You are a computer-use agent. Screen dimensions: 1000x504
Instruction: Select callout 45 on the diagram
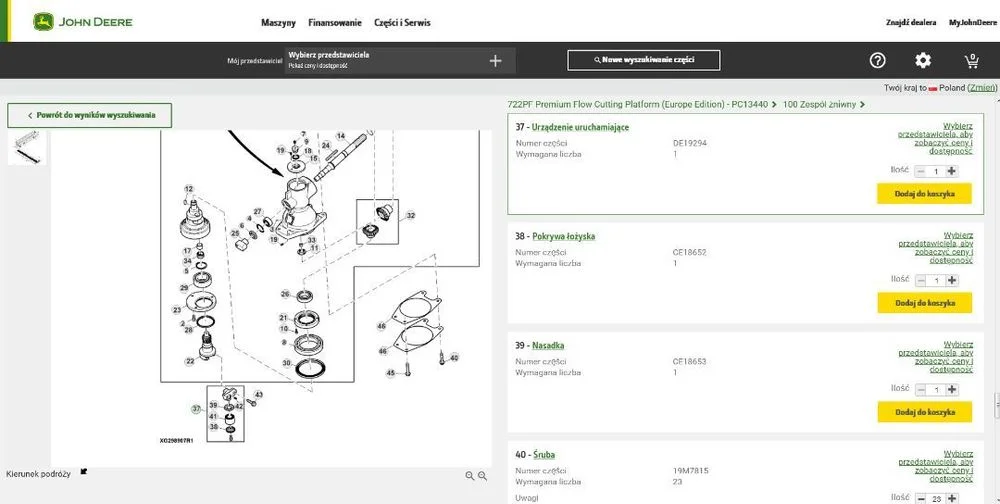pyautogui.click(x=391, y=373)
